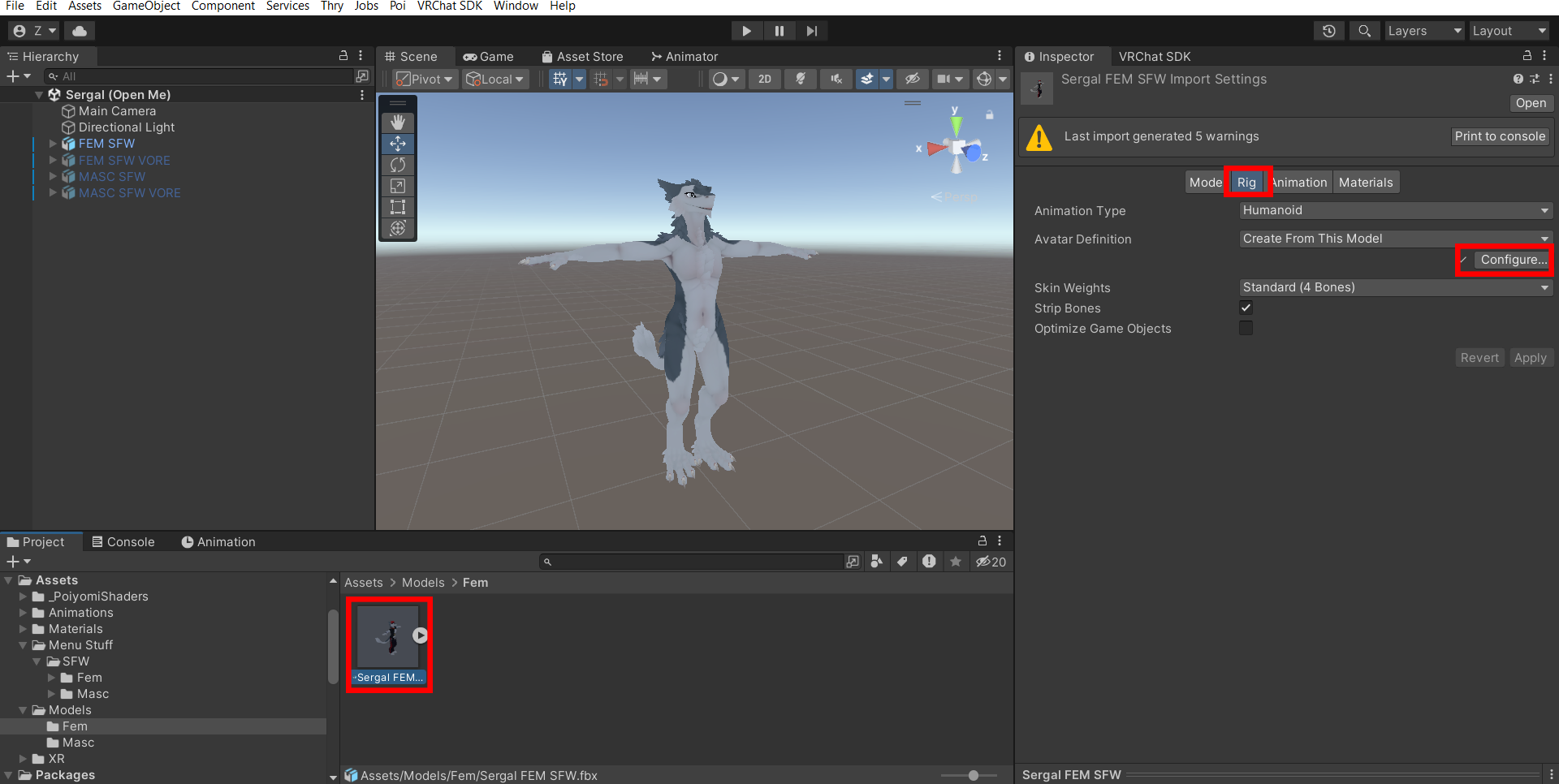
Task: Toggle 2D view mode
Action: [x=764, y=79]
